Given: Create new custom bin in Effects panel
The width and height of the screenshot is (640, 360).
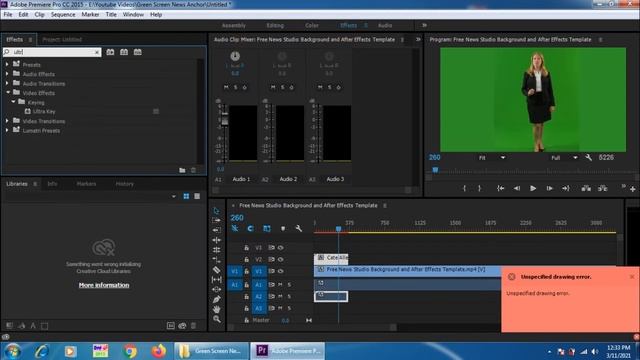Looking at the screenshot, I should (x=182, y=170).
